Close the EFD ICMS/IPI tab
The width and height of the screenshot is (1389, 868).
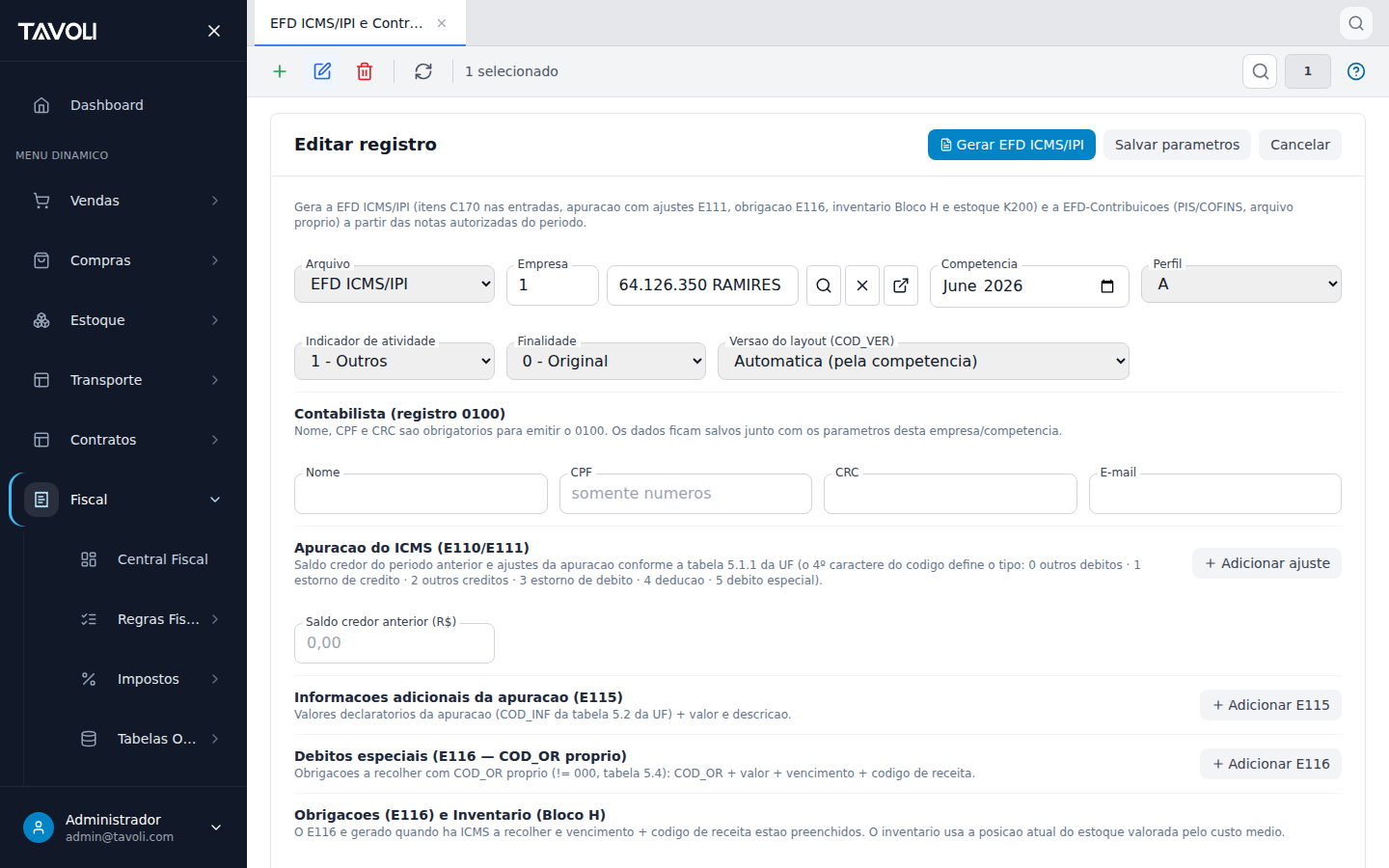point(442,23)
